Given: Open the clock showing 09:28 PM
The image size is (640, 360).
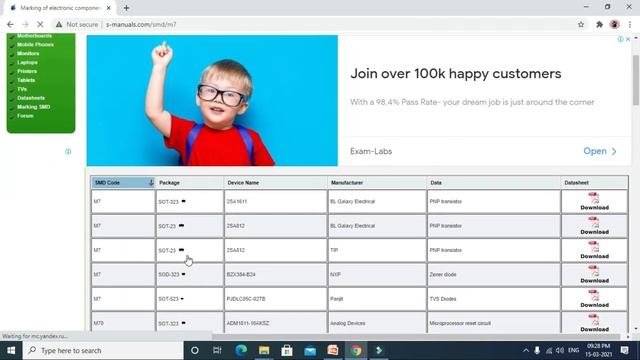Looking at the screenshot, I should tap(598, 350).
